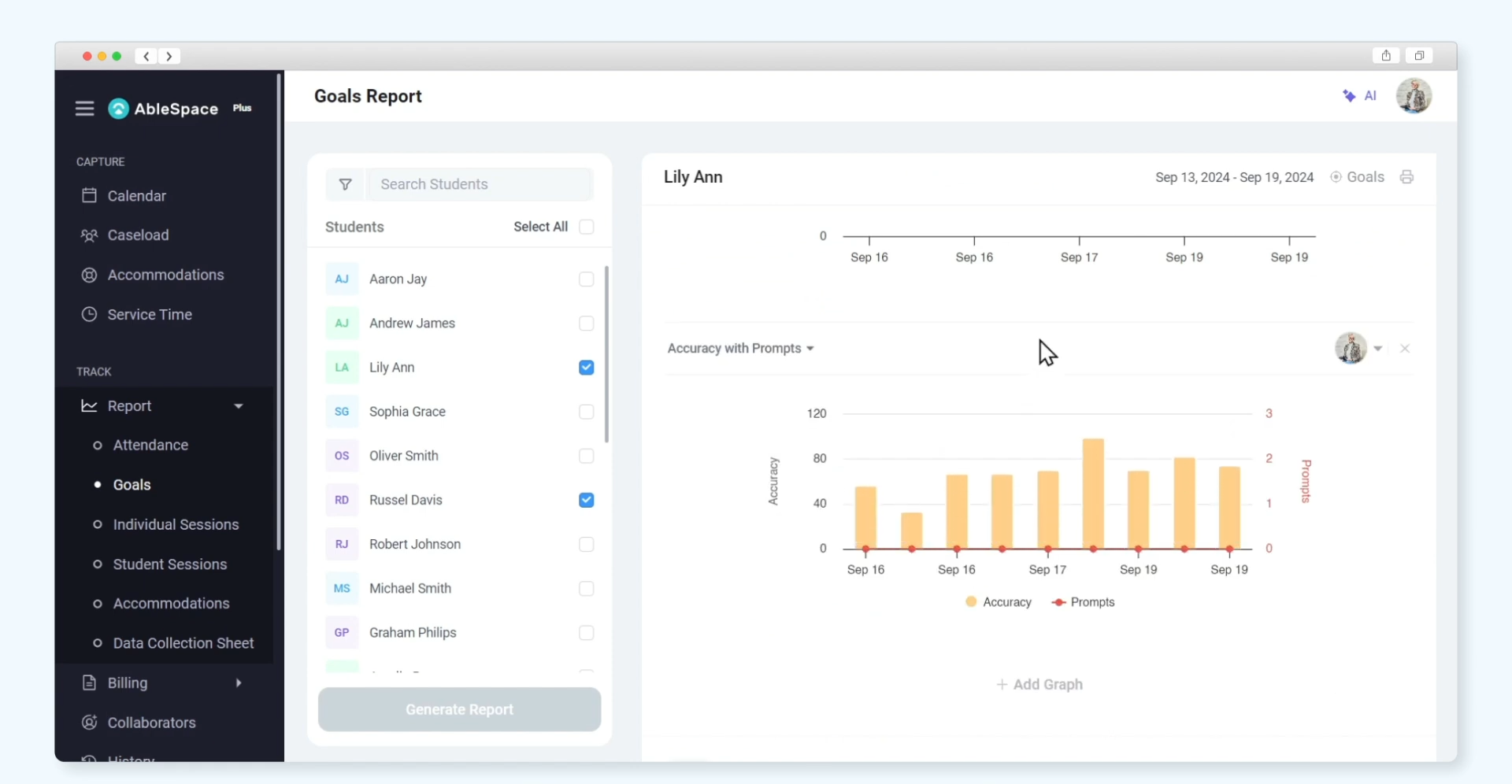
Task: Open the hamburger menu in sidebar
Action: (84, 109)
